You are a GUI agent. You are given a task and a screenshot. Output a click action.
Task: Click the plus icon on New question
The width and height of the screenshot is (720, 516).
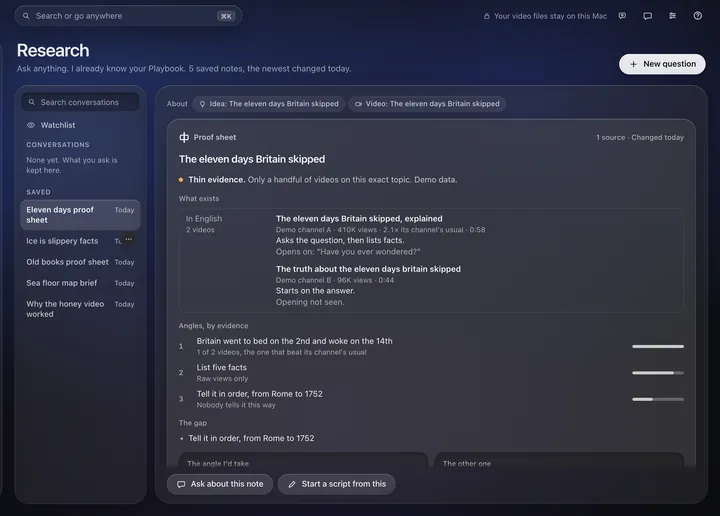tap(633, 64)
